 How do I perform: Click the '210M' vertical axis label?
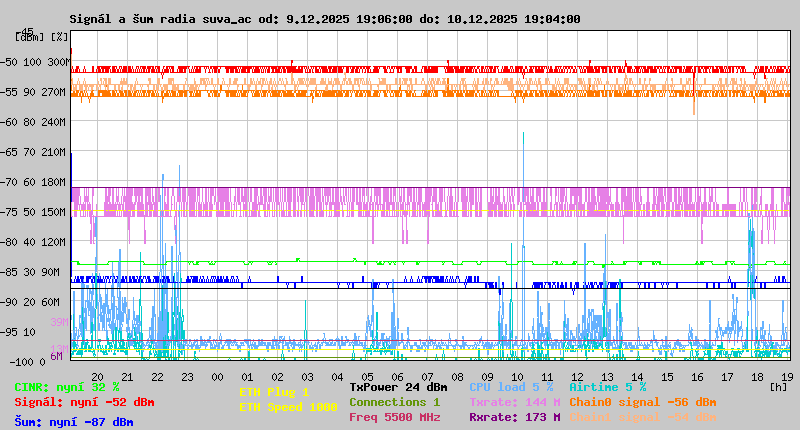coord(56,152)
